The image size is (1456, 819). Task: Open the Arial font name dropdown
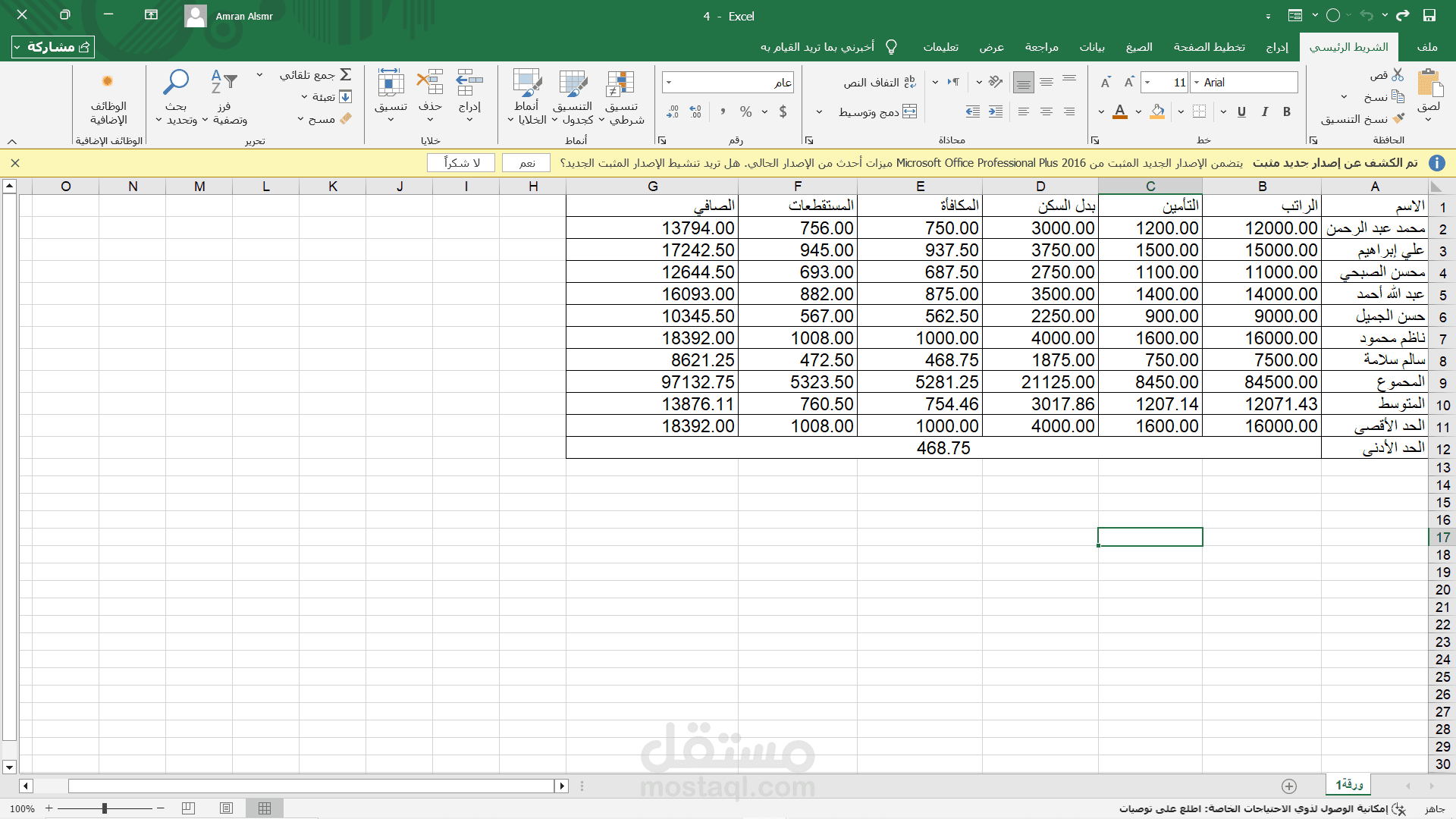[x=1197, y=82]
